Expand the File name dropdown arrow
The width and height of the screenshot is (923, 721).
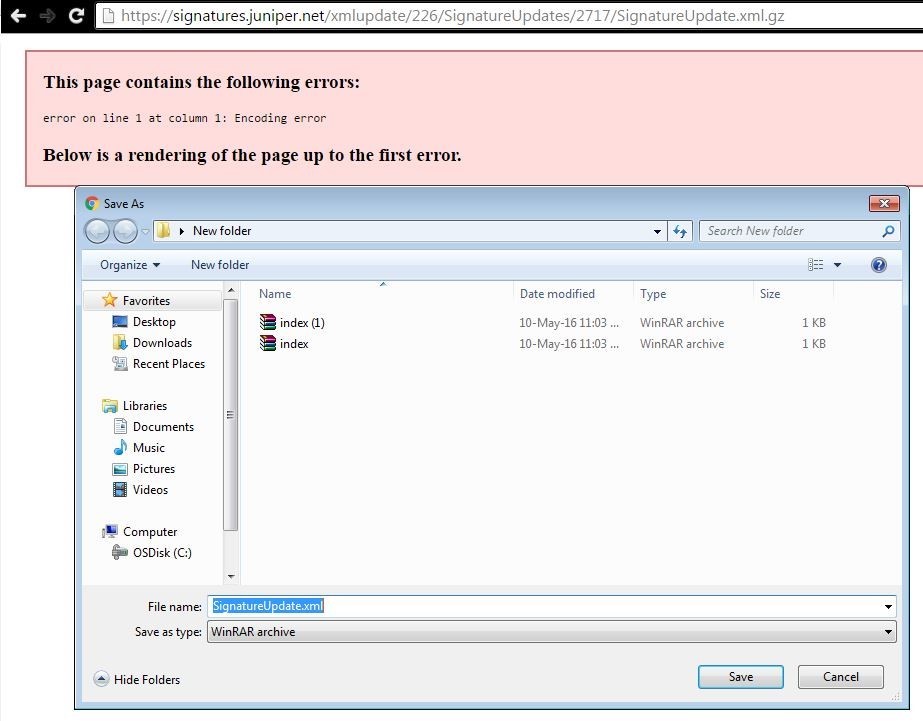coord(888,607)
